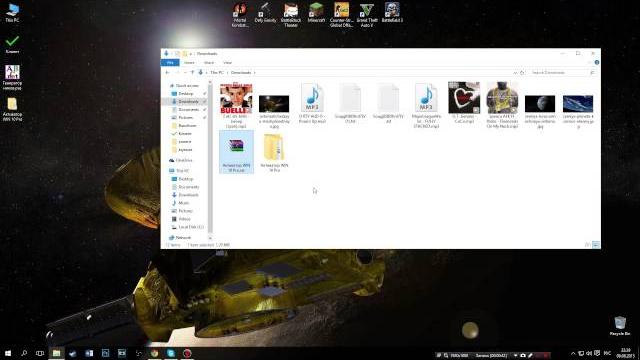The width and height of the screenshot is (640, 360).
Task: Select Desktop under Quick access
Action: tap(186, 94)
